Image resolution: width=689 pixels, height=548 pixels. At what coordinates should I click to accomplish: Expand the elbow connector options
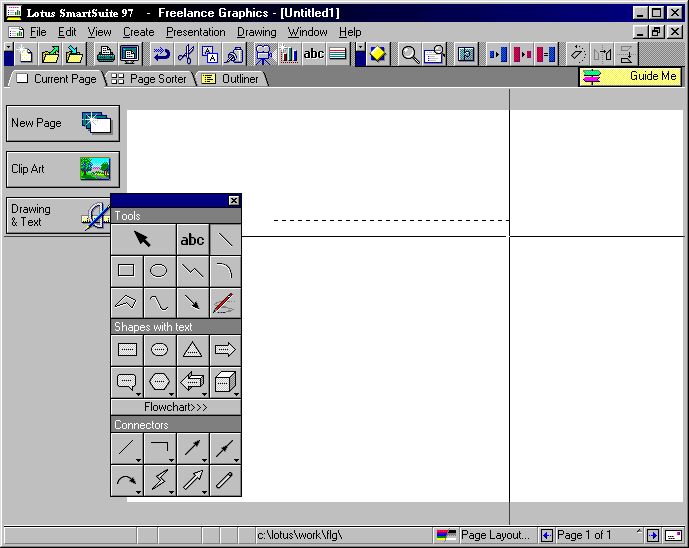tap(171, 461)
